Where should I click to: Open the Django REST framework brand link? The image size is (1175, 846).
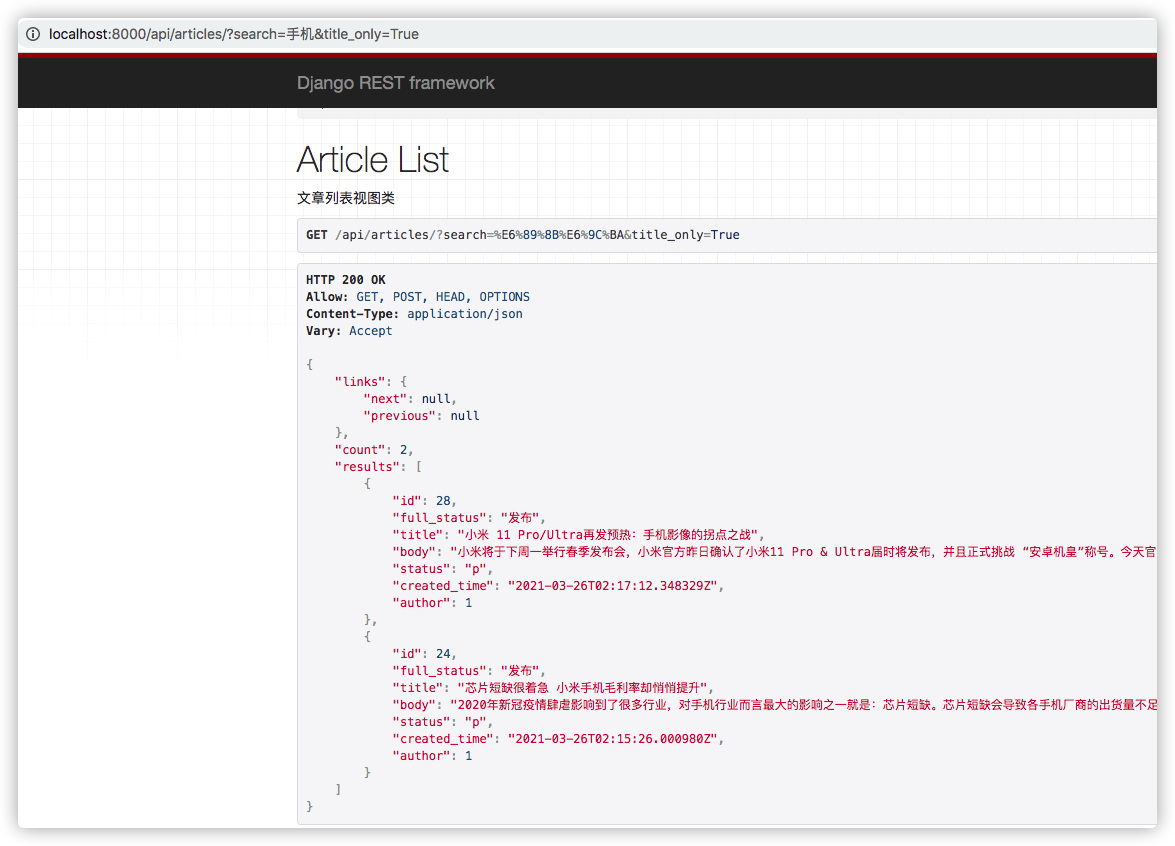395,83
